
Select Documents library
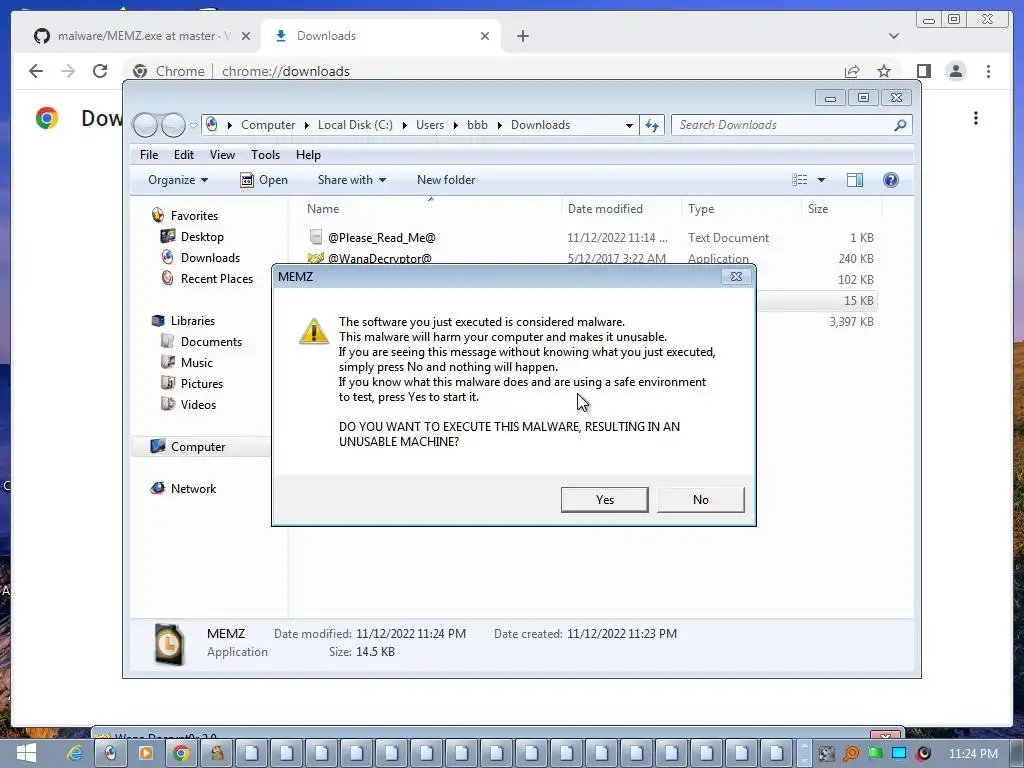pyautogui.click(x=211, y=342)
